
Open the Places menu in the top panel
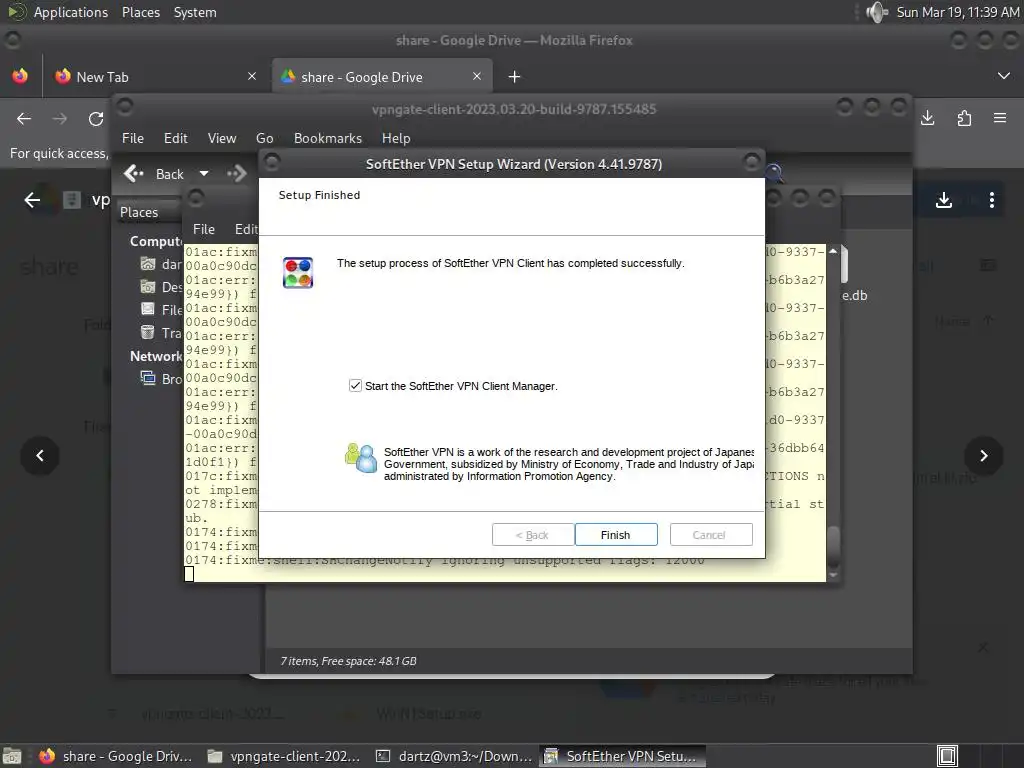tap(141, 12)
